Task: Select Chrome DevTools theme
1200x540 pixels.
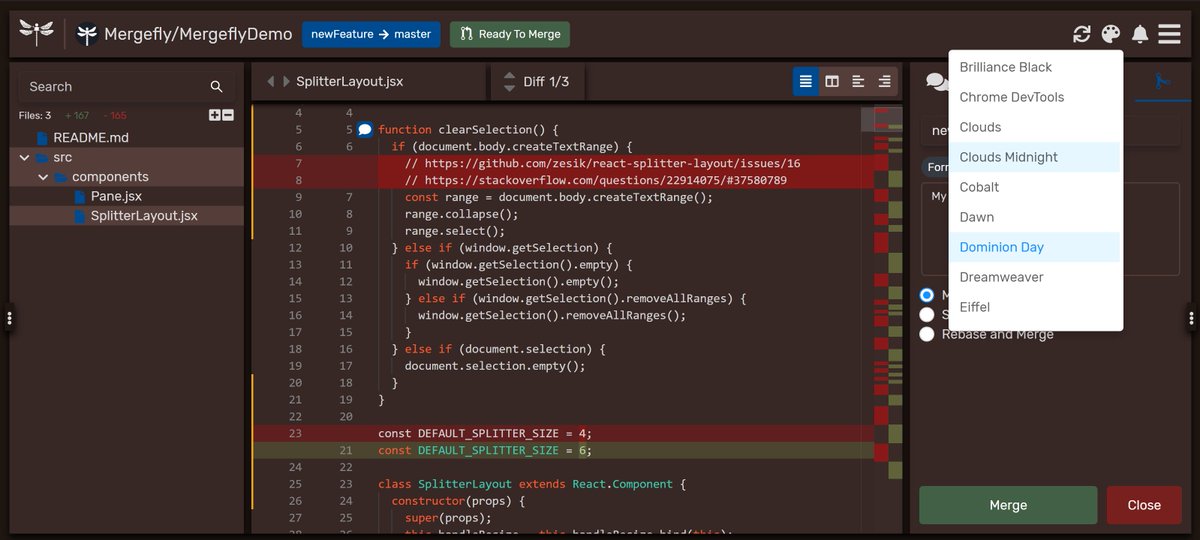Action: [1035, 97]
